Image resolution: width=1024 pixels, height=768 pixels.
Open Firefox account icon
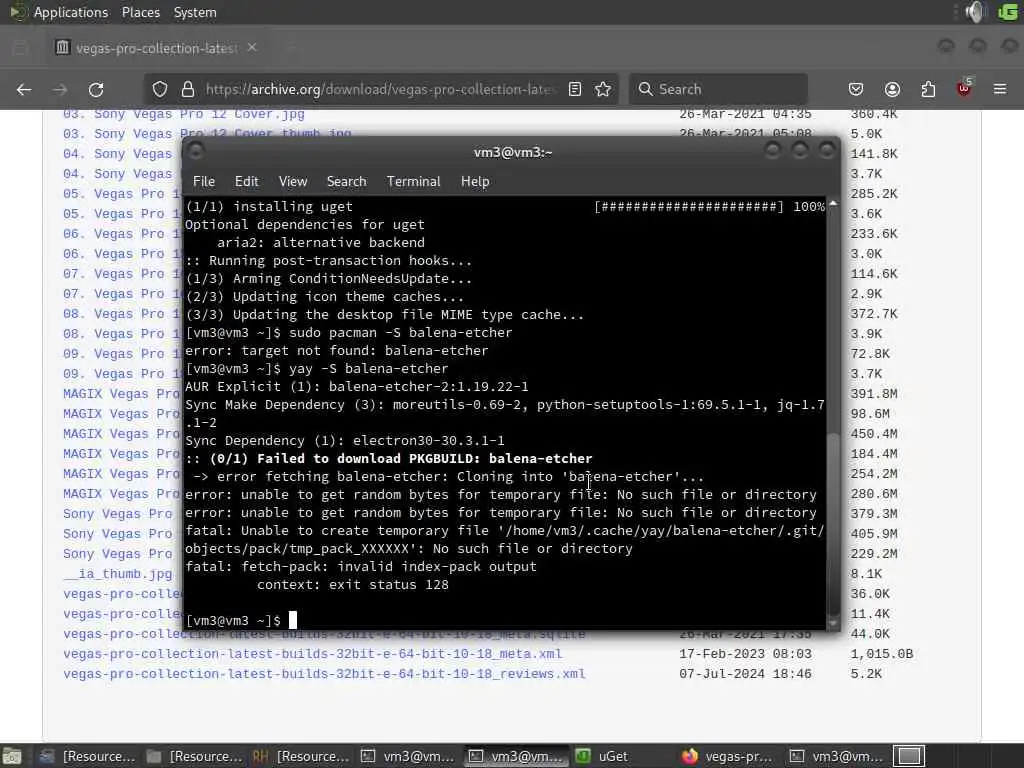(x=892, y=89)
